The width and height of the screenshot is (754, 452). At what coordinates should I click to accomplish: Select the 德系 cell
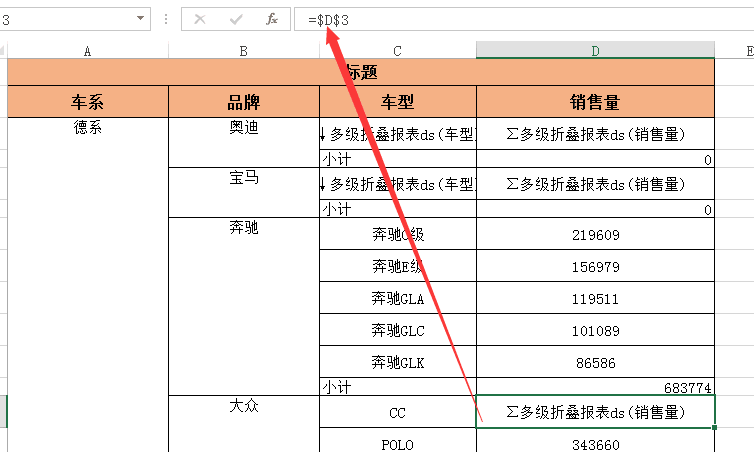[x=88, y=285]
